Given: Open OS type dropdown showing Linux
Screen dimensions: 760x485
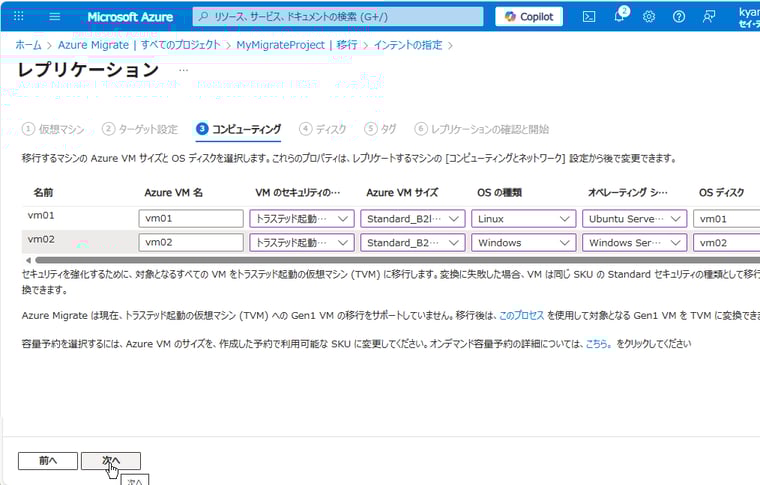Looking at the screenshot, I should click(x=524, y=219).
